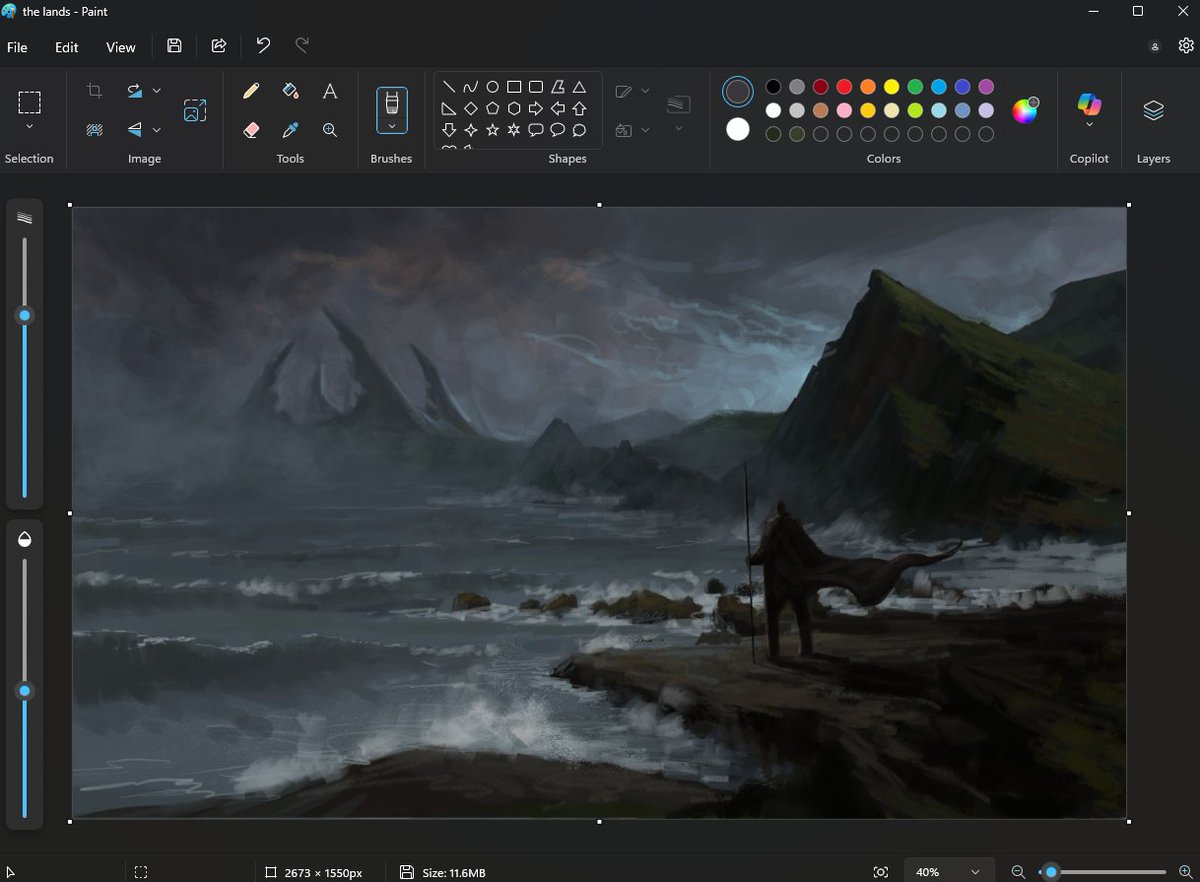This screenshot has height=882, width=1200.
Task: Select the Pencil tool
Action: click(x=251, y=91)
